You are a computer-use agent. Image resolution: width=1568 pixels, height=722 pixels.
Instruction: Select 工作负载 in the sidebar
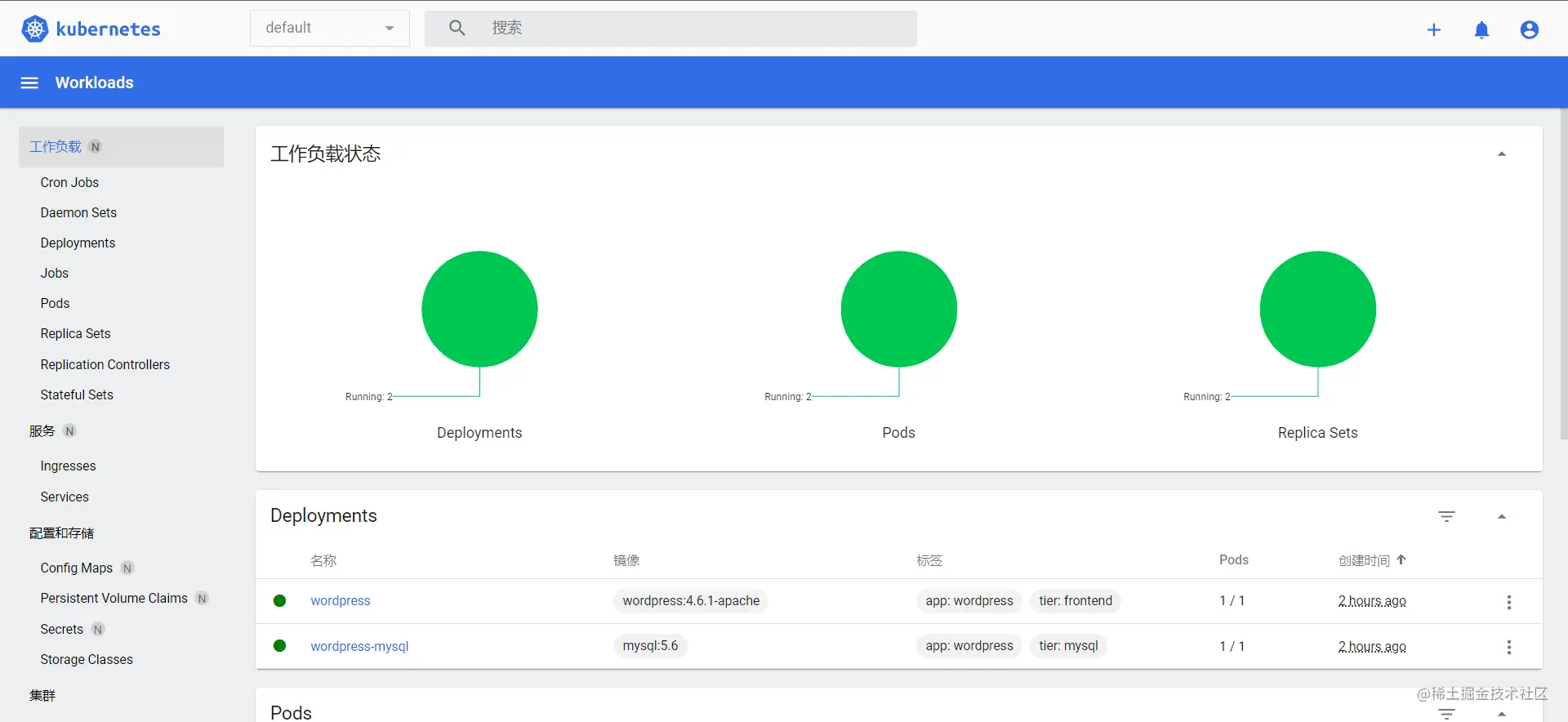pos(121,147)
